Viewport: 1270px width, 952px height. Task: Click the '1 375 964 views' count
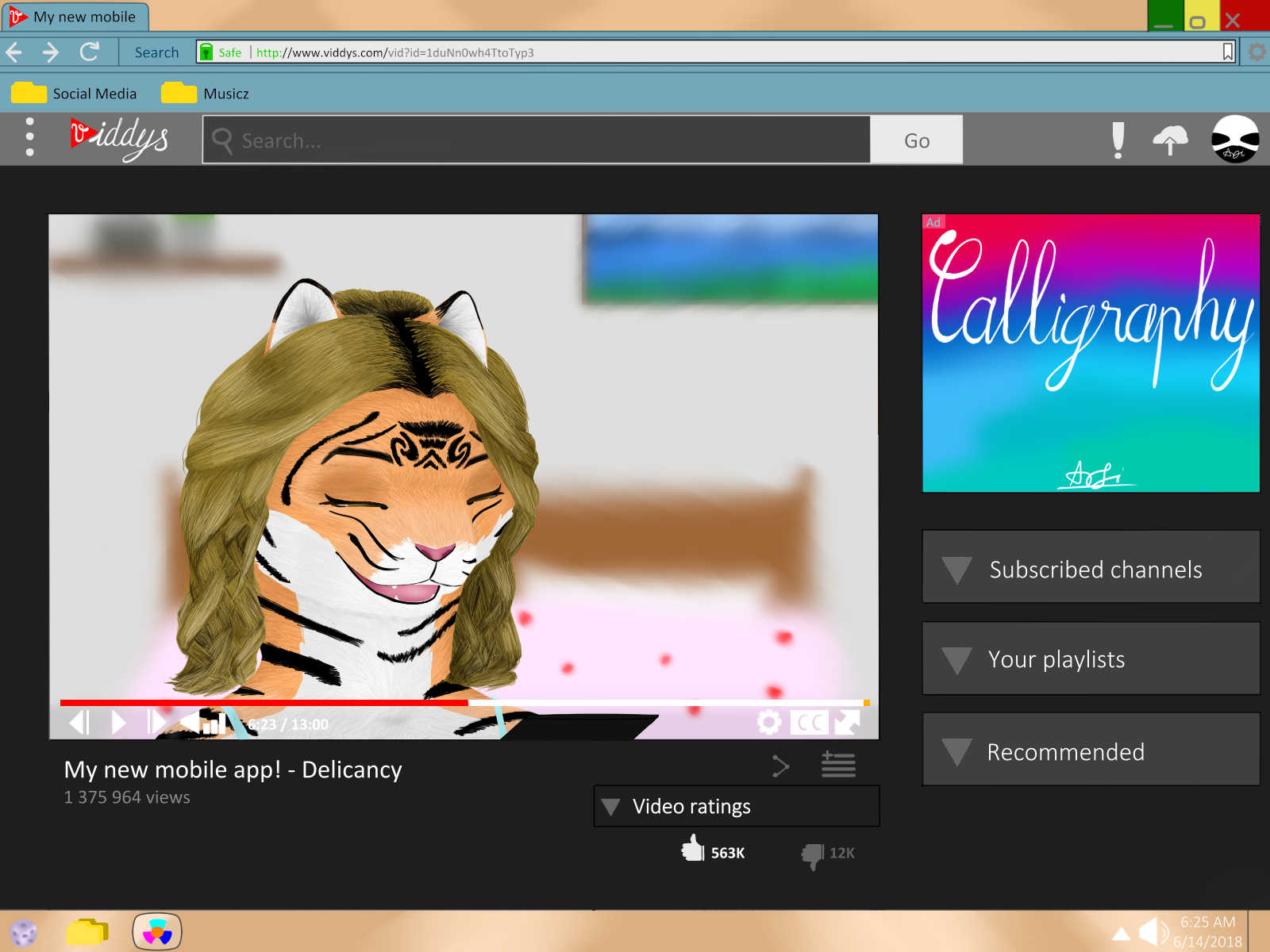(x=127, y=797)
